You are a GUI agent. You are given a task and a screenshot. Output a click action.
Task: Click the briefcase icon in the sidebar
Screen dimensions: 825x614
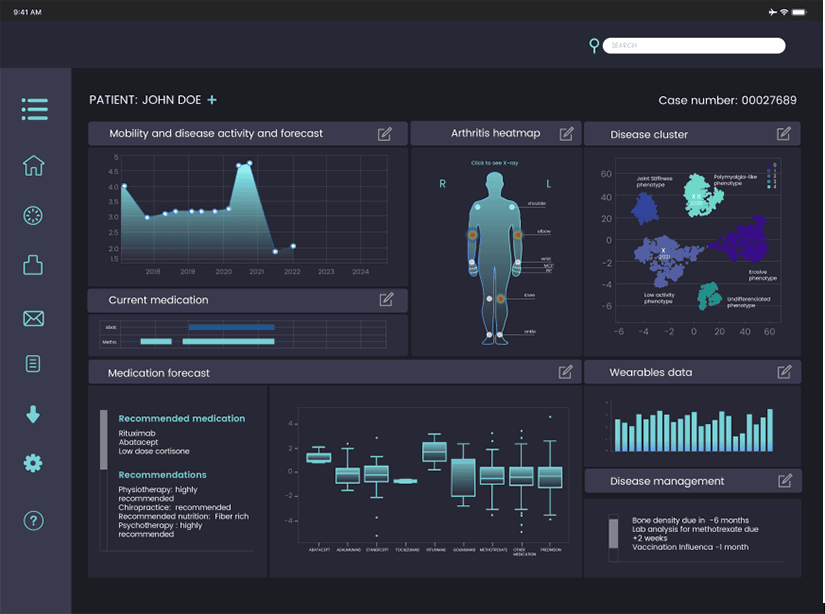33,265
